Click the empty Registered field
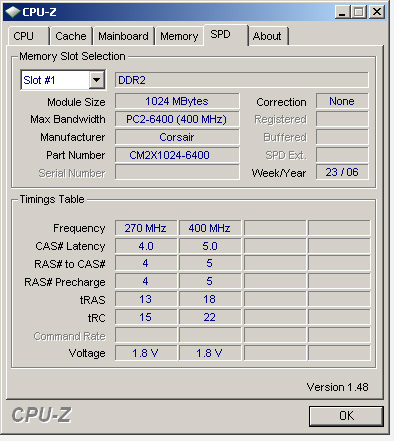 click(x=342, y=119)
